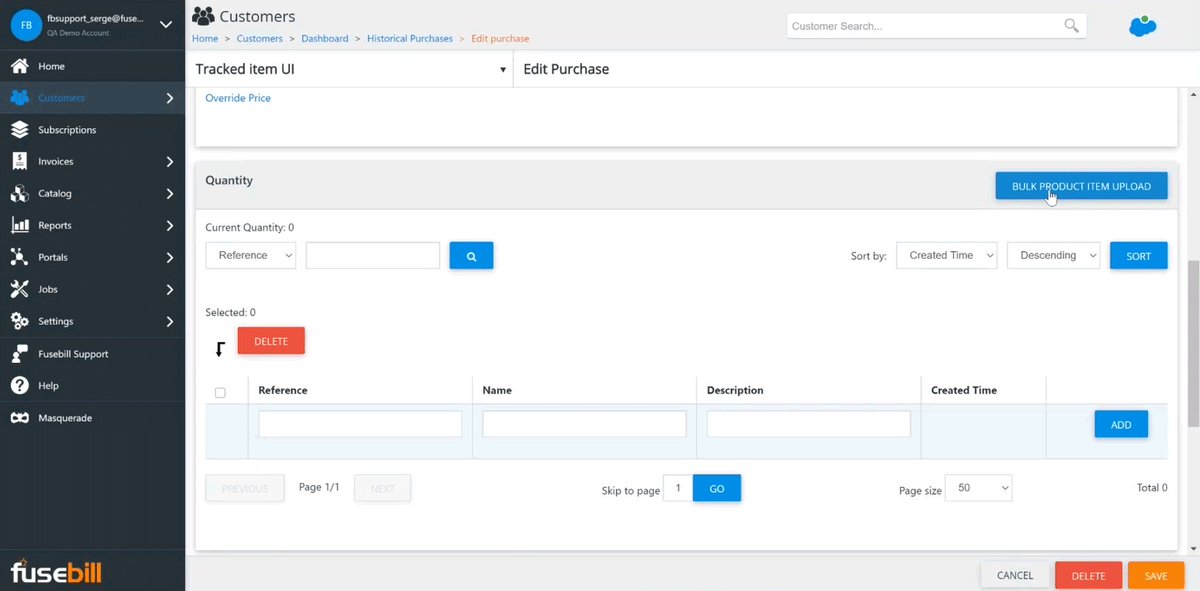The width and height of the screenshot is (1200, 591).
Task: Open the Reference filter dropdown
Action: point(250,255)
